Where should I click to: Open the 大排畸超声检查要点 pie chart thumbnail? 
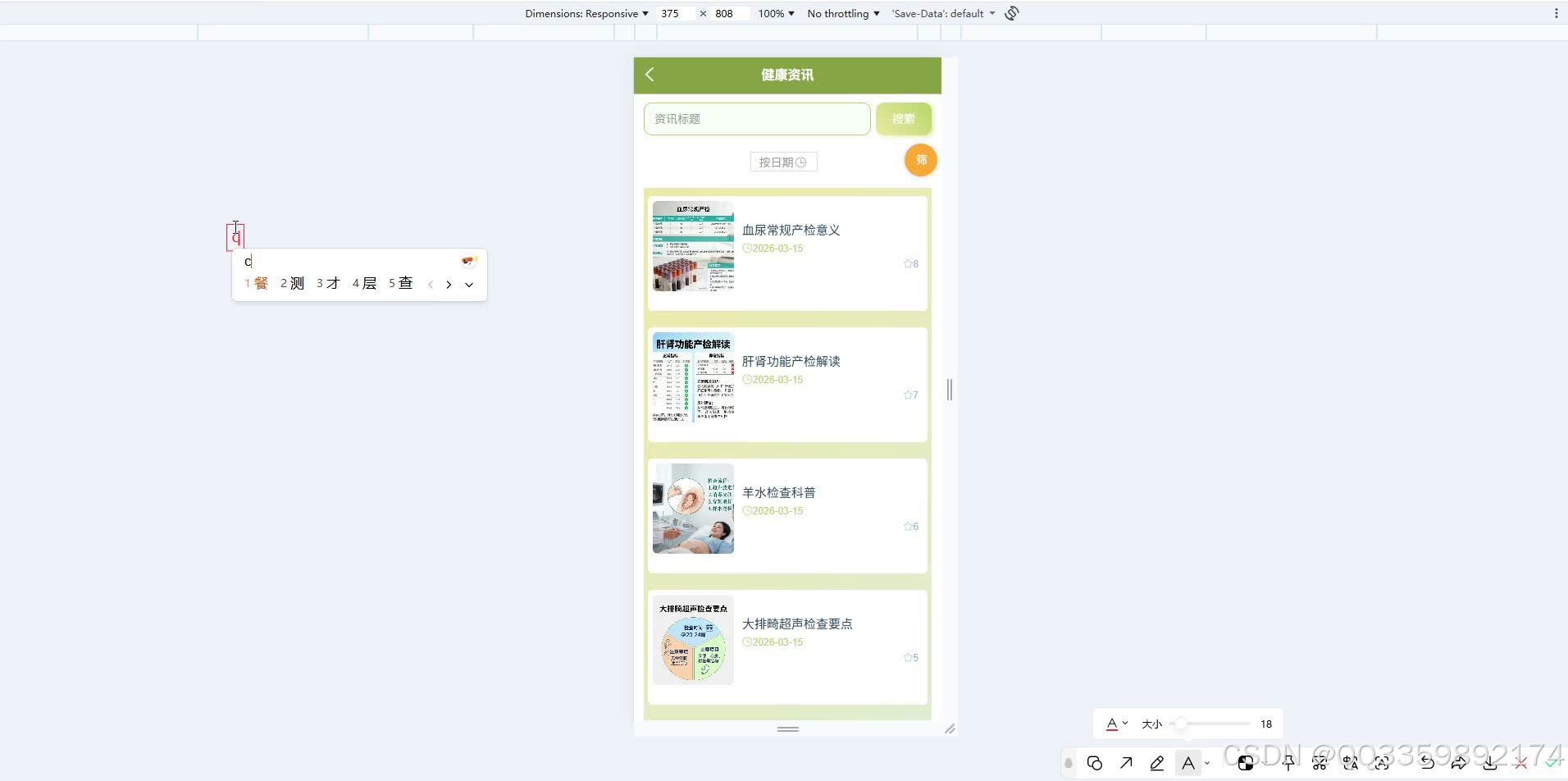tap(693, 640)
